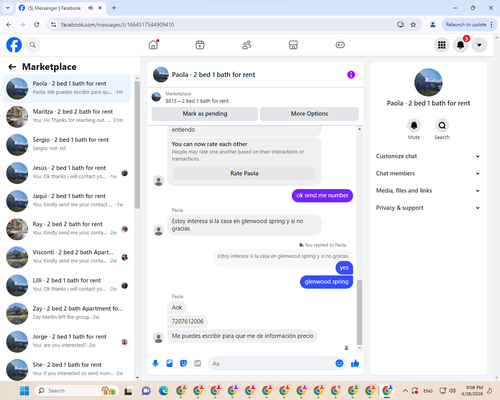Open Visconti 2 bed 2 bath conversation
Screen dimensions: 500x400
(x=67, y=257)
